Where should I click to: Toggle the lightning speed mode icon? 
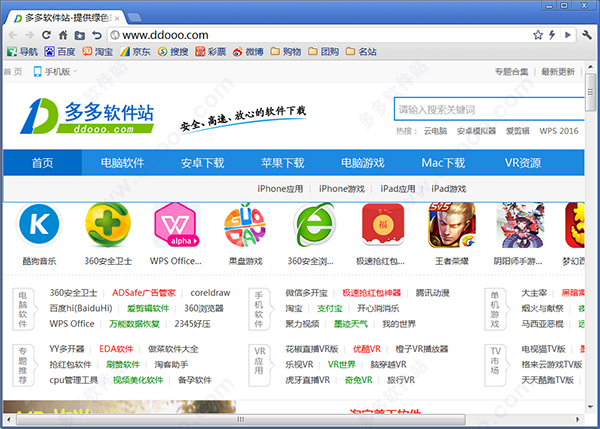[552, 35]
